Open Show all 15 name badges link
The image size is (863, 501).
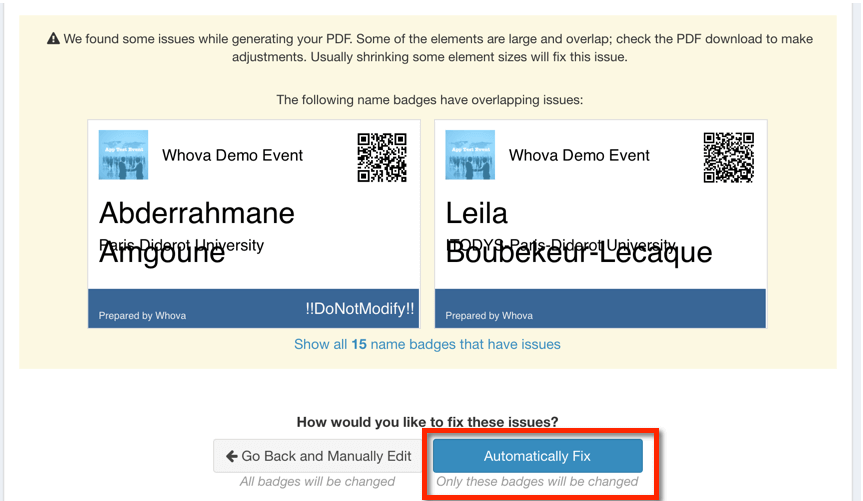coord(427,344)
